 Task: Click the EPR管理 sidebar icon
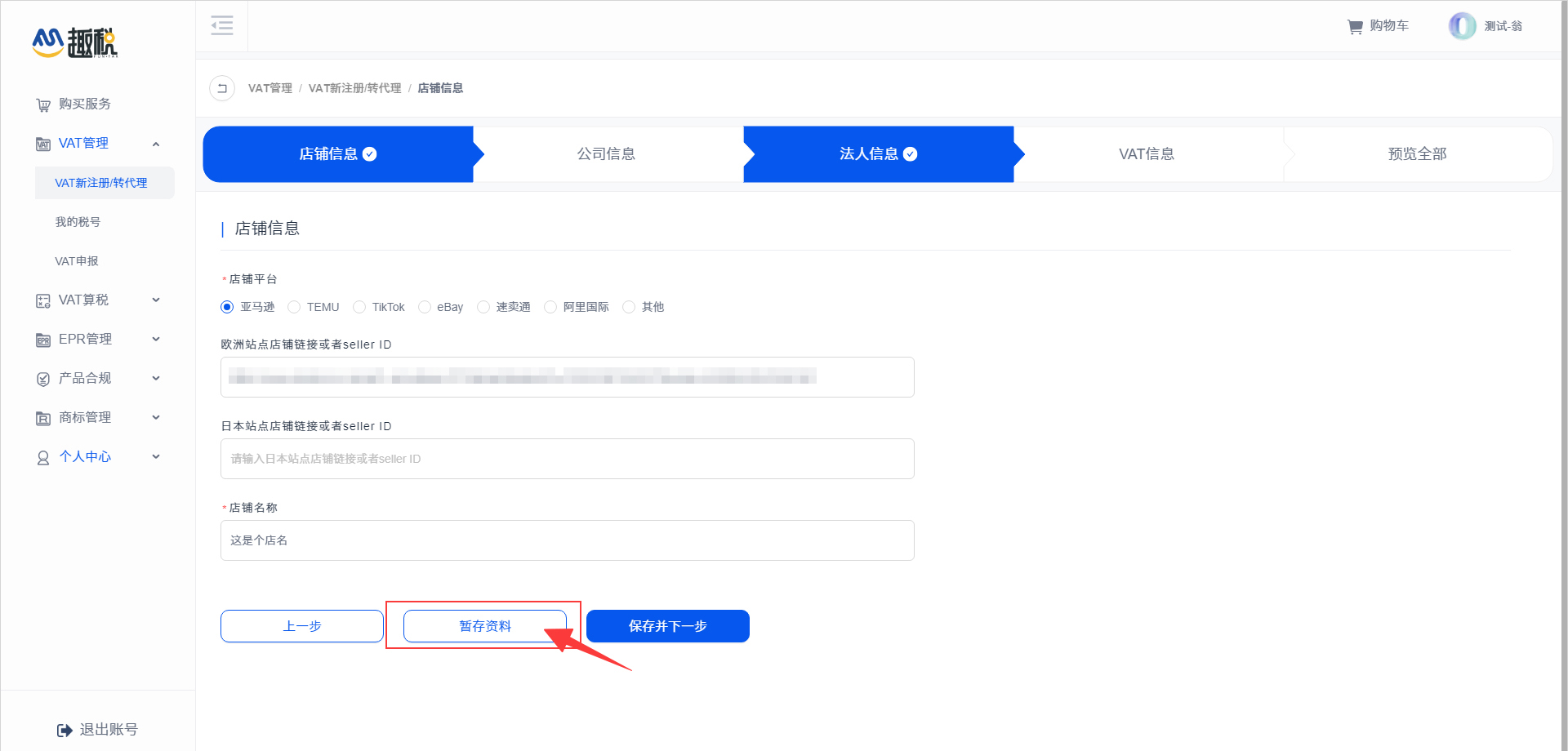pos(42,339)
